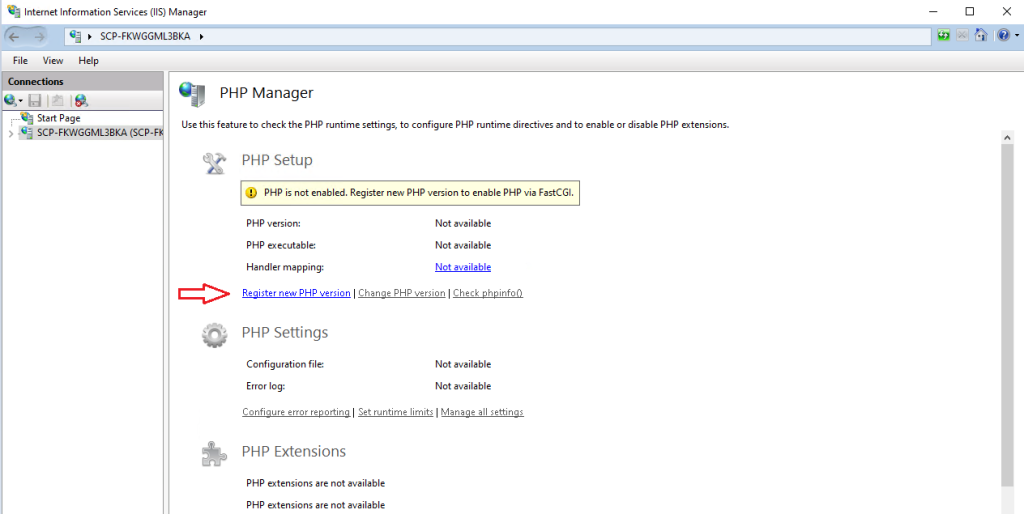Click the PHP Setup section heading
The height and width of the screenshot is (514, 1024).
(277, 160)
